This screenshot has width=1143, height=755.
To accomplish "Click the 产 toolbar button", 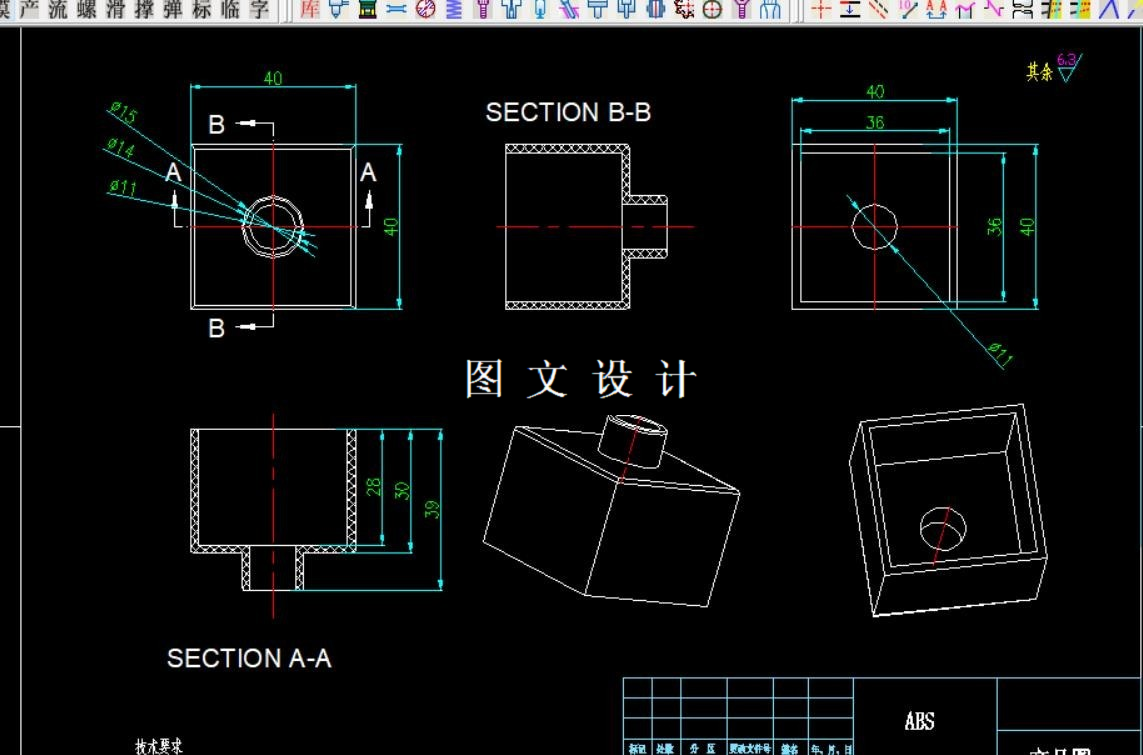I will click(x=28, y=9).
